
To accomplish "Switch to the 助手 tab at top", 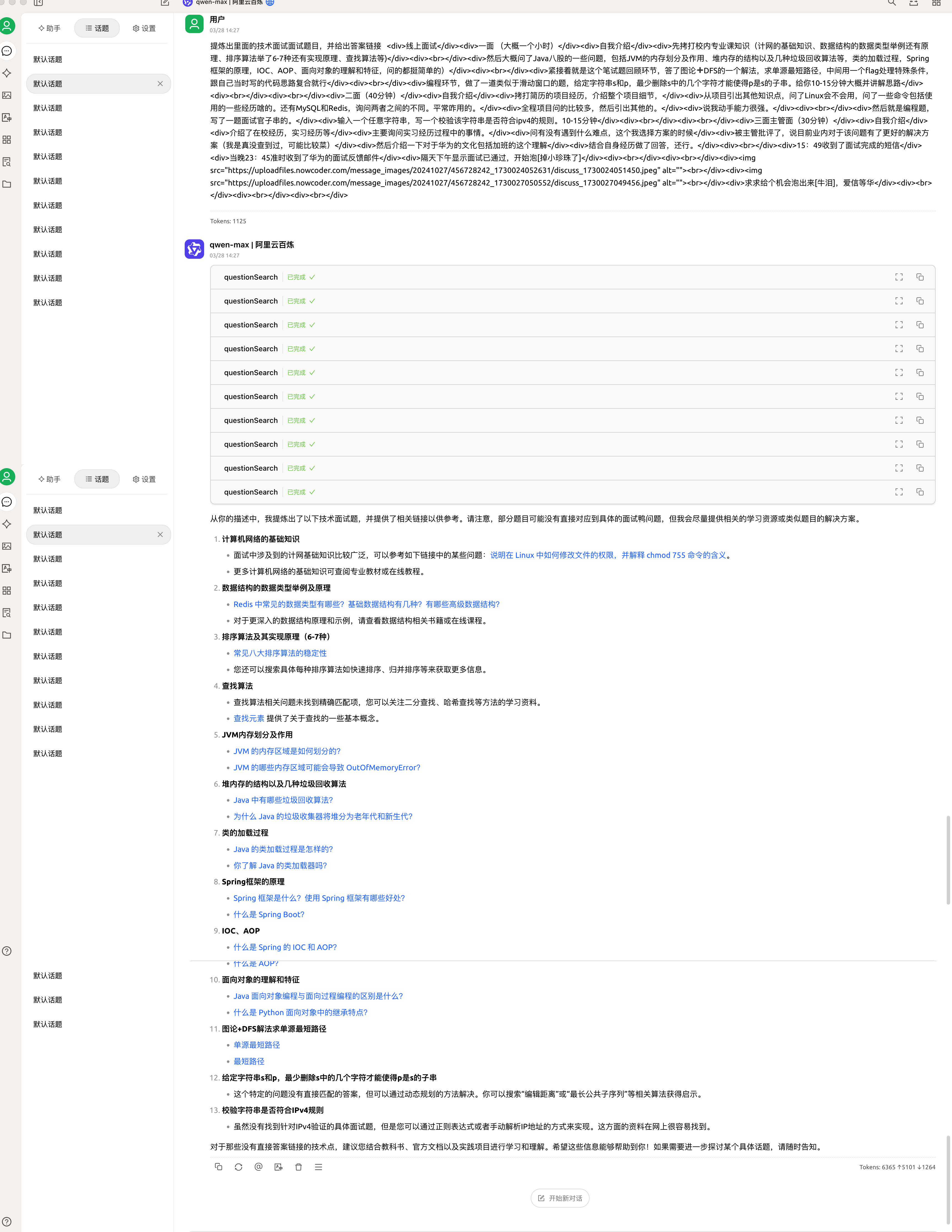I will tap(50, 28).
